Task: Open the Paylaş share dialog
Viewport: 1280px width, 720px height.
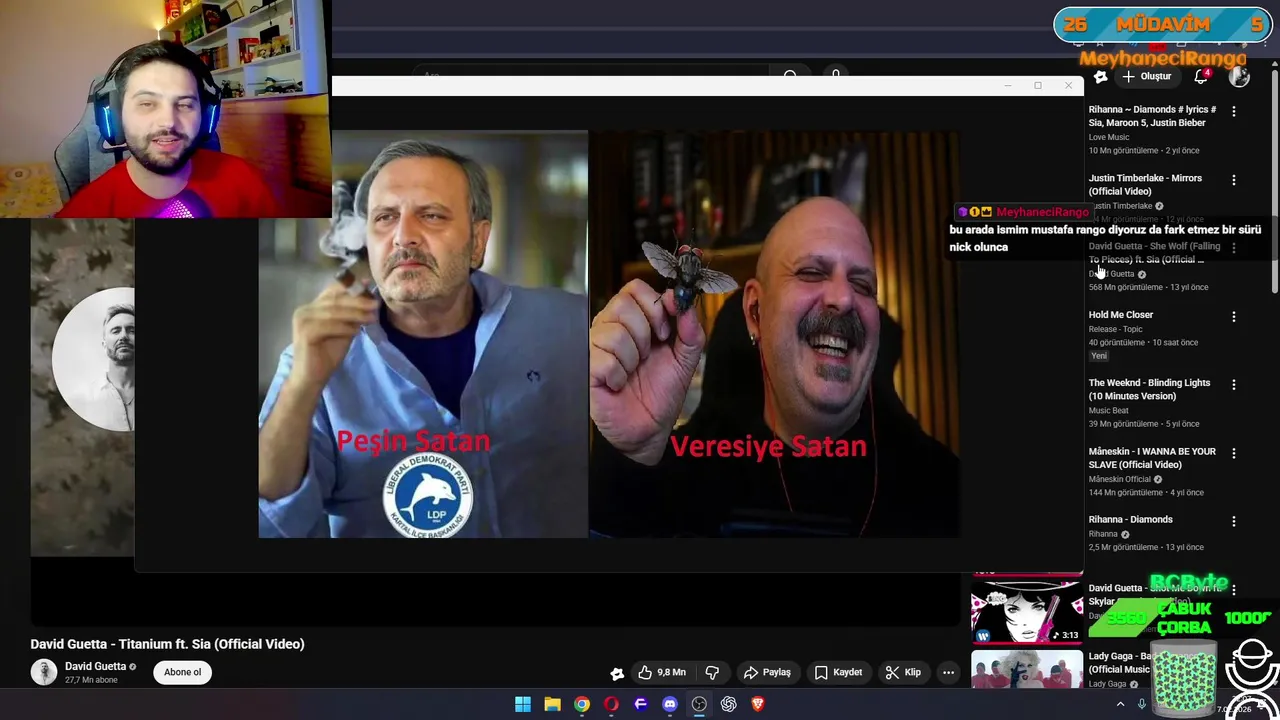Action: pyautogui.click(x=767, y=672)
